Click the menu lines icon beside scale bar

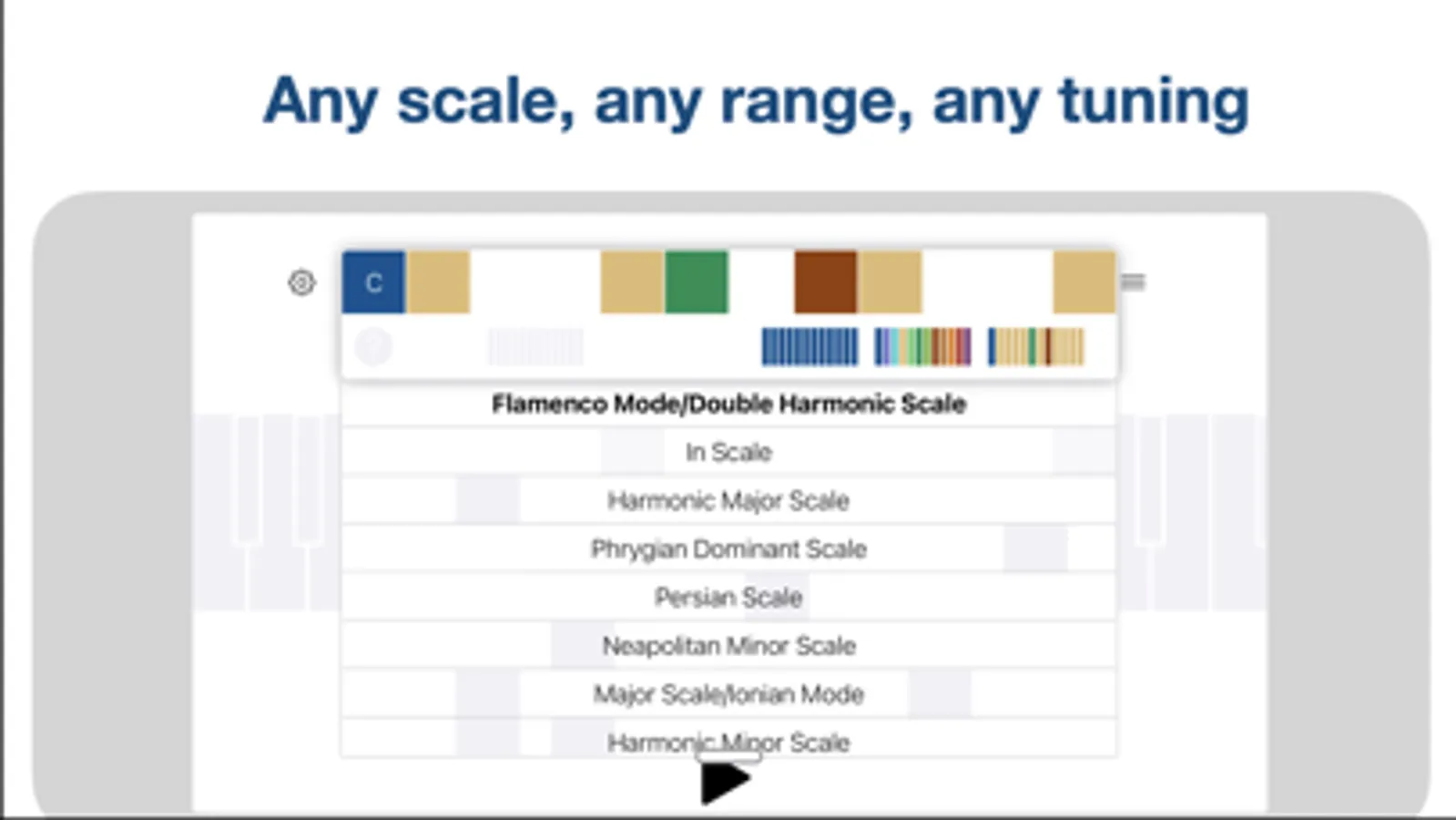coord(1133,282)
